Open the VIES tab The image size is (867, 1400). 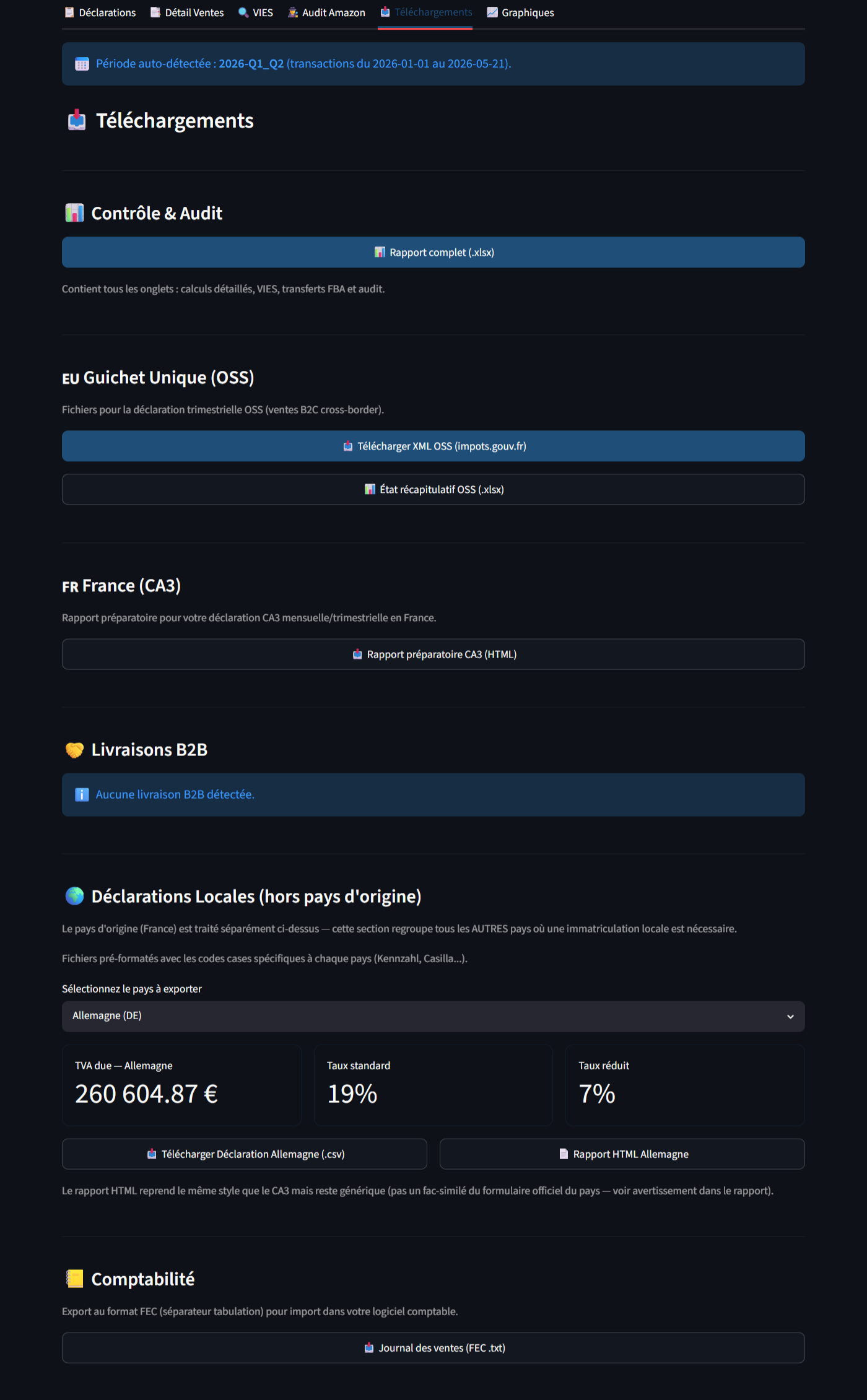click(256, 12)
